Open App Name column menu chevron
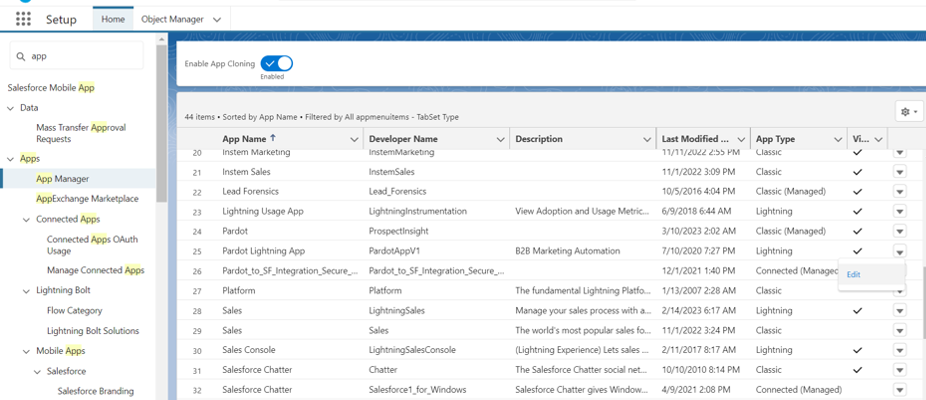Viewport: 926px width, 400px height. pos(354,139)
